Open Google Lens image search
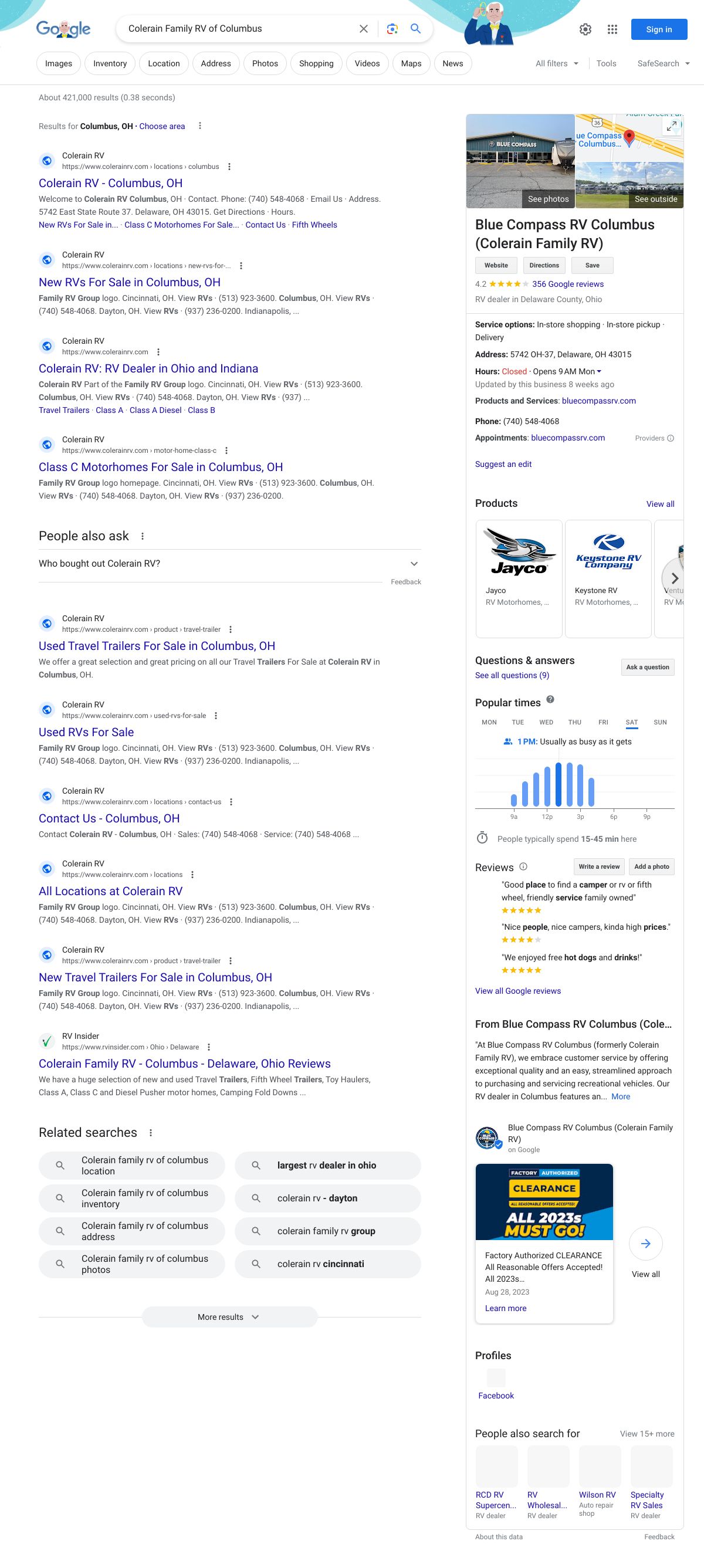Screen dimensions: 704x1568 click(392, 29)
